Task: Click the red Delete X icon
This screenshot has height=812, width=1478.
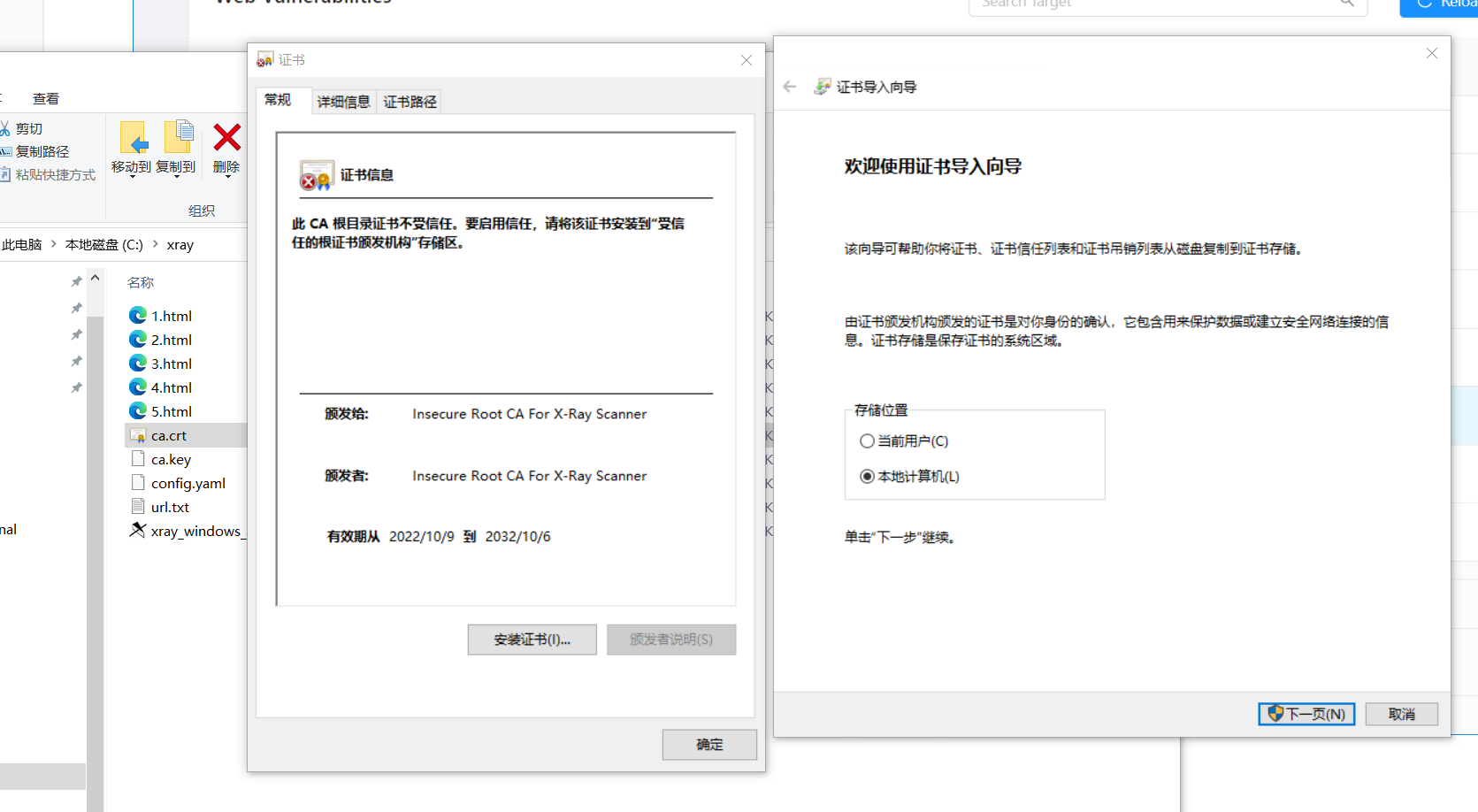Action: (226, 138)
